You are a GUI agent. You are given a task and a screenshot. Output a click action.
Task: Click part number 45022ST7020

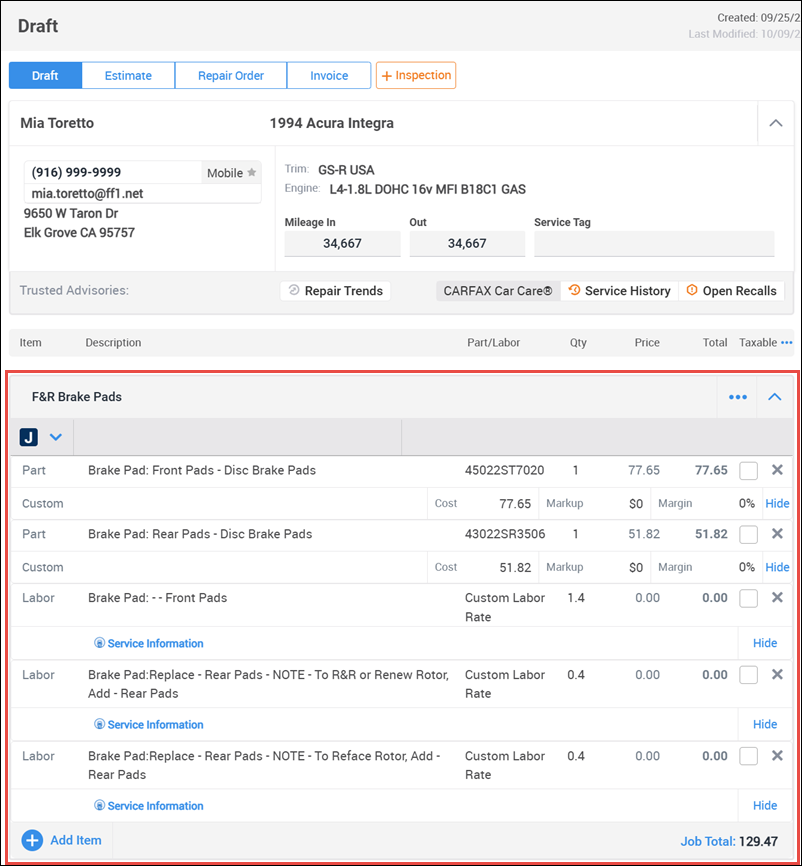(x=504, y=470)
